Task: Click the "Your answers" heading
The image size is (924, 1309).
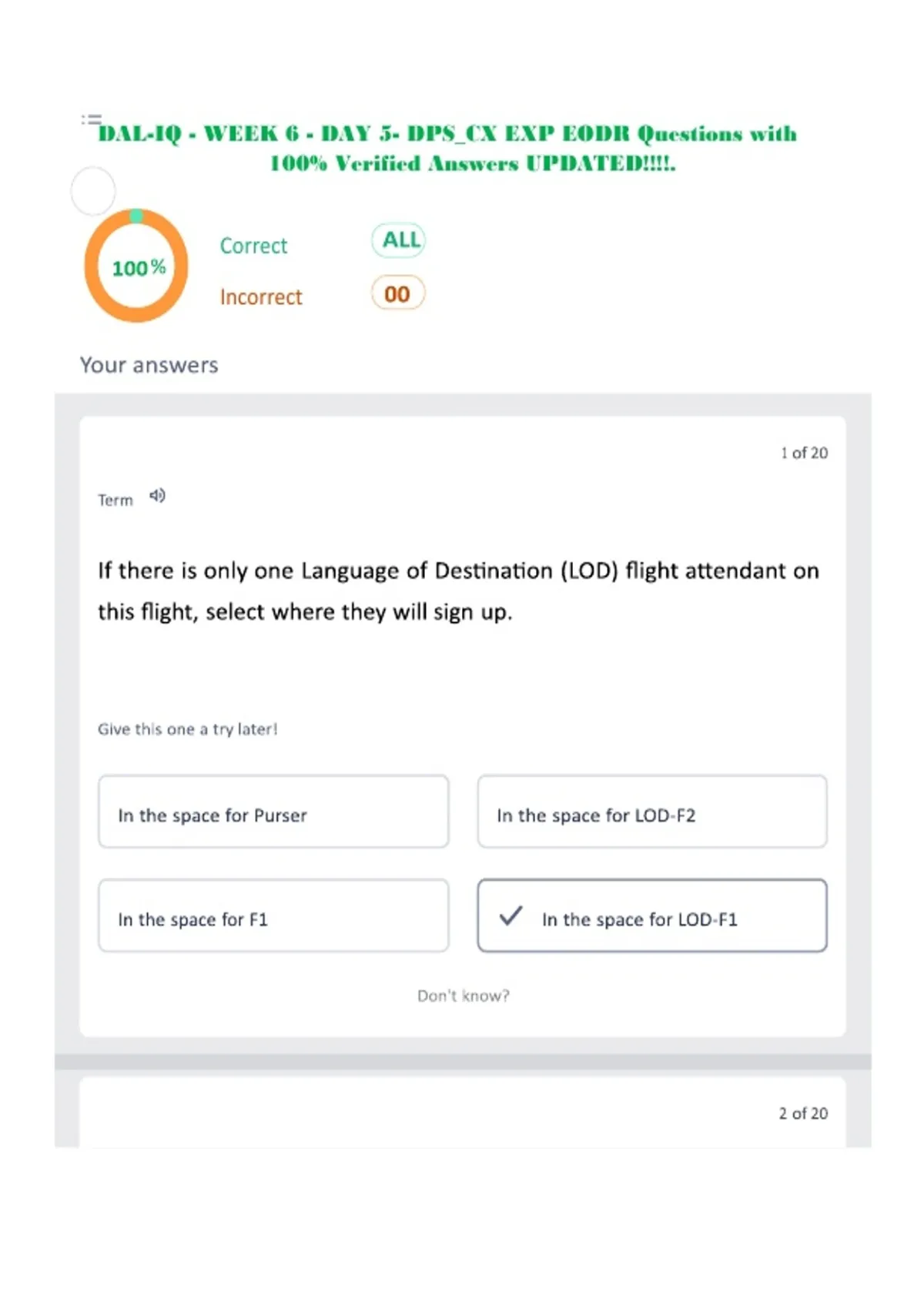Action: tap(149, 365)
